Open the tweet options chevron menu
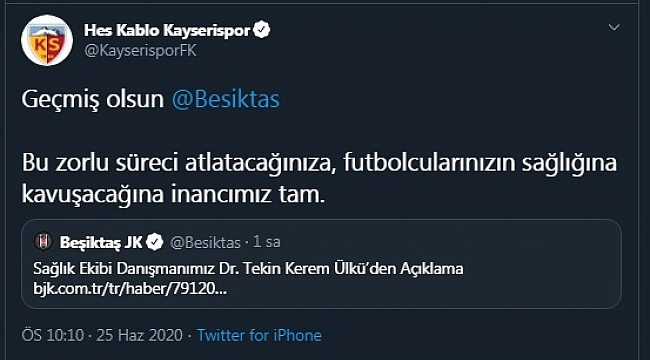 click(614, 27)
